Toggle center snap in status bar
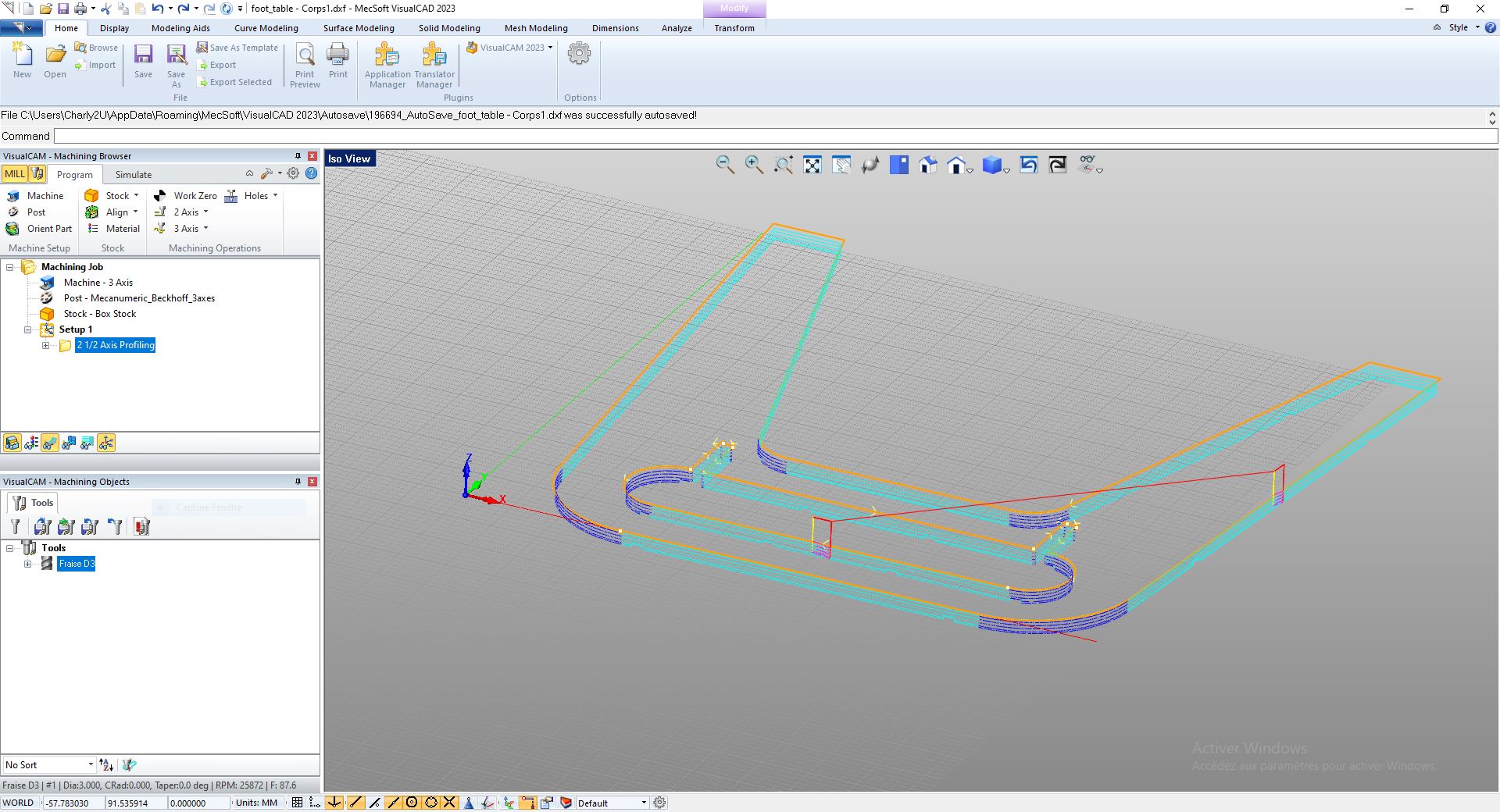Viewport: 1500px width, 812px height. (x=412, y=803)
